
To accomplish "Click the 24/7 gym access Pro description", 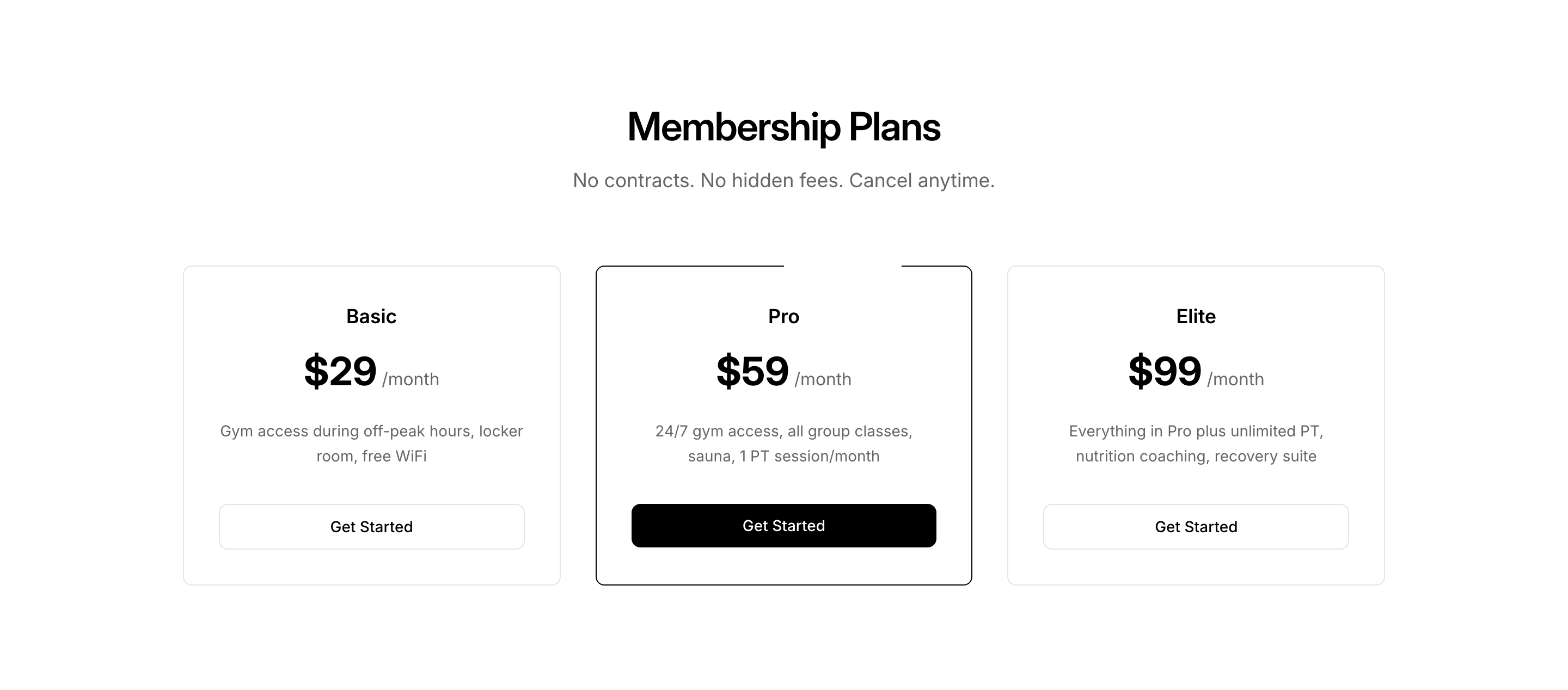I will 783,443.
